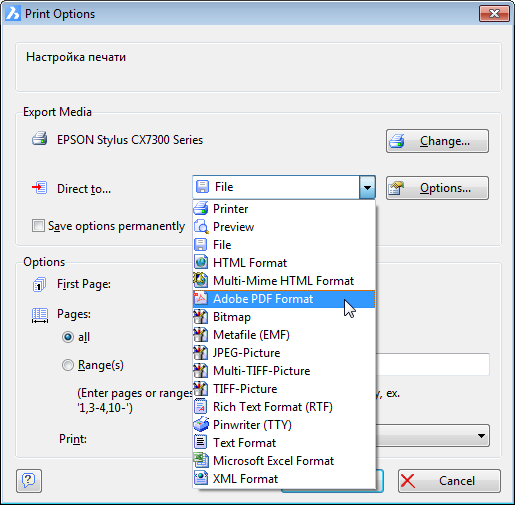This screenshot has width=515, height=505.
Task: Click the Direct to File combo box field
Action: [284, 187]
